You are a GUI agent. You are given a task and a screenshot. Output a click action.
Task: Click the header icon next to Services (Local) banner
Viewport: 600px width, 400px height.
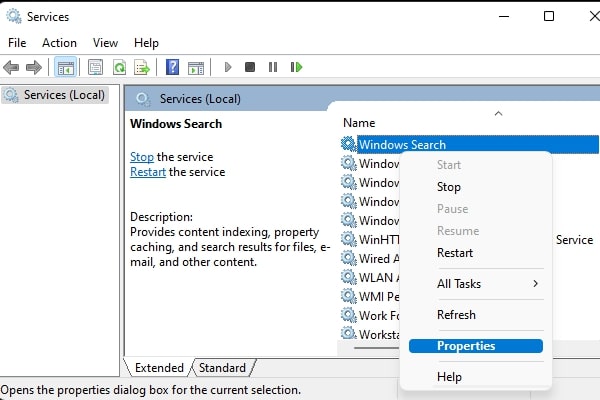click(143, 99)
